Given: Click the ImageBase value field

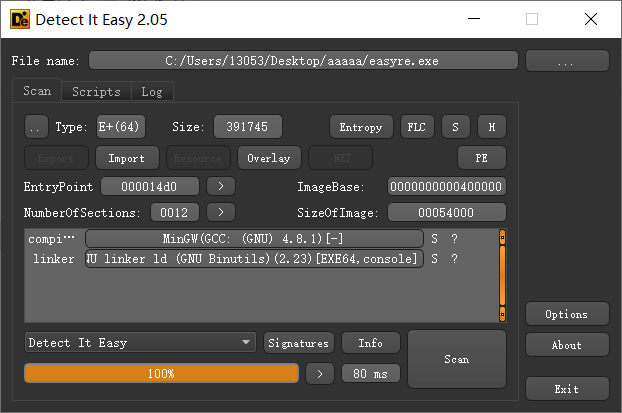Looking at the screenshot, I should tap(446, 187).
